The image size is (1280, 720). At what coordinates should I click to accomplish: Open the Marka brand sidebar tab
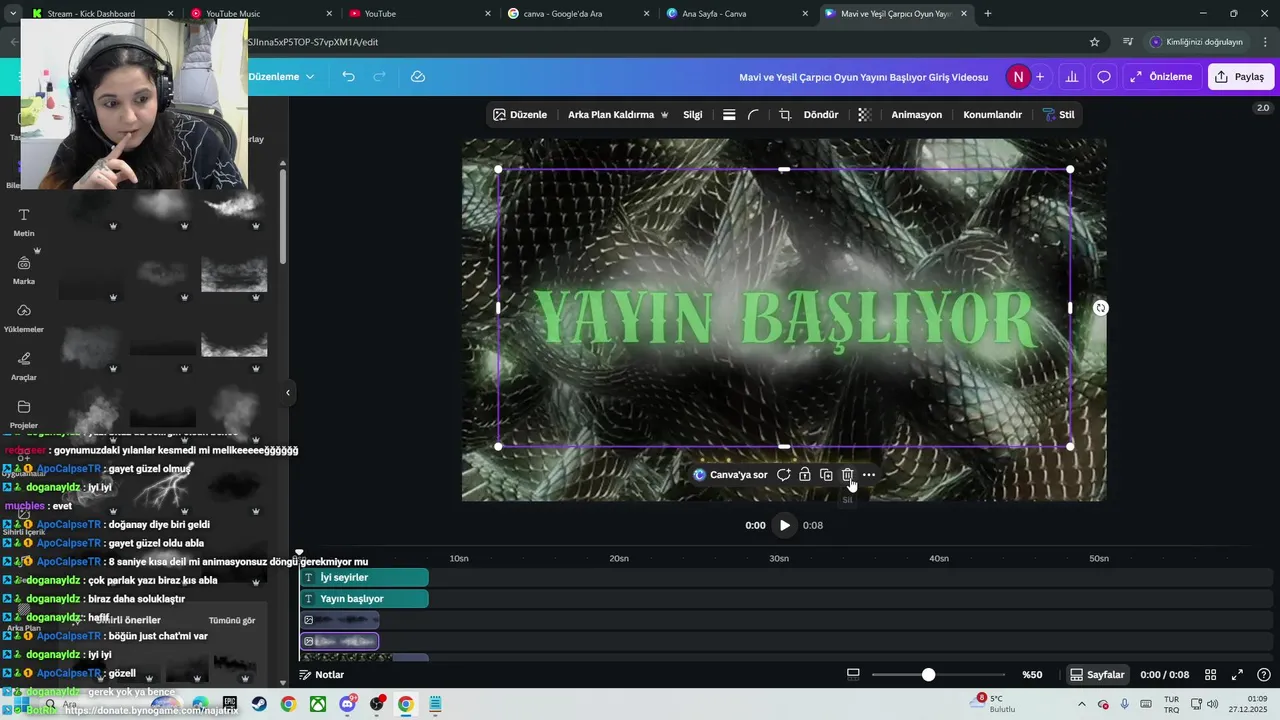pos(24,270)
